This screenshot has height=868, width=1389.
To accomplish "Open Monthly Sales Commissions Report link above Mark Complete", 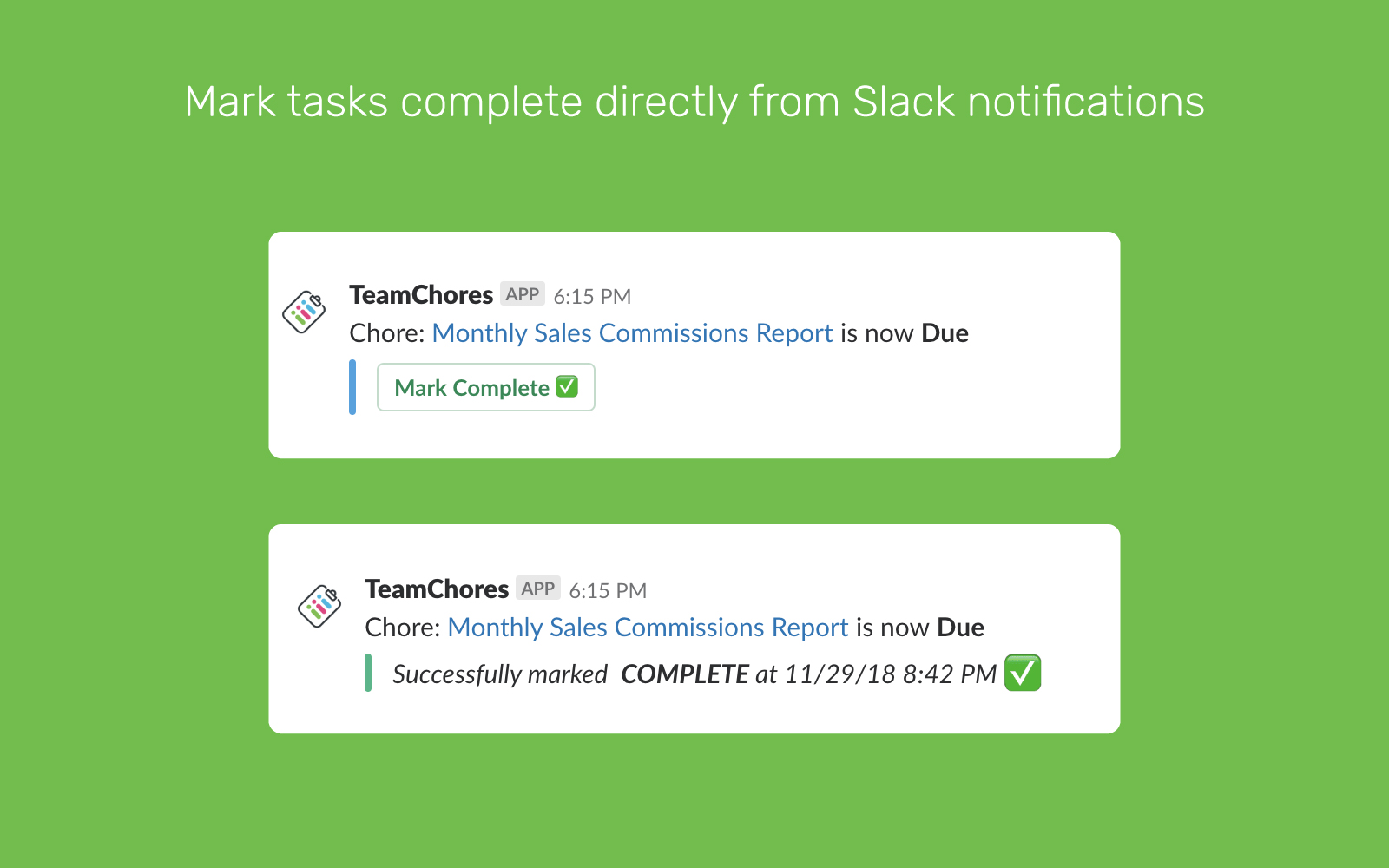I will coord(632,333).
